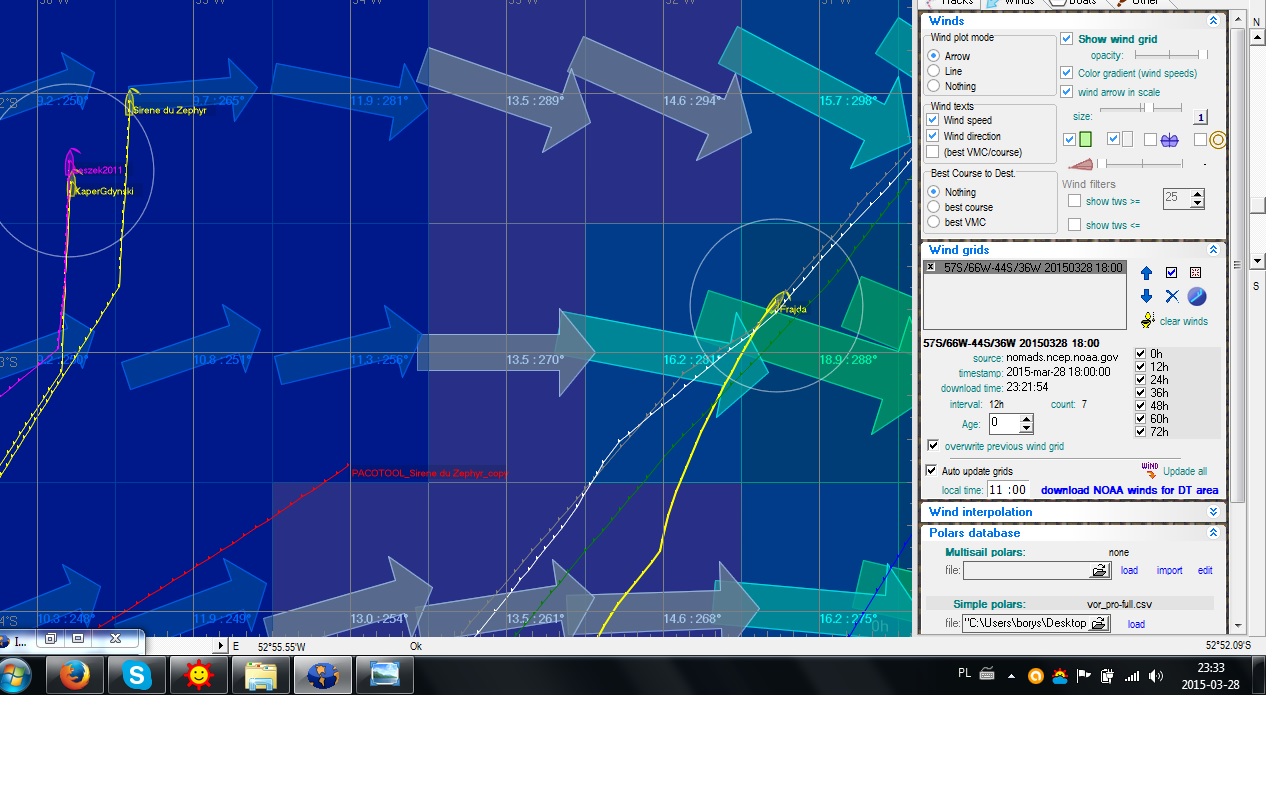The image size is (1280, 800).
Task: Toggle wind arrow in scale checkbox
Action: coord(1067,92)
